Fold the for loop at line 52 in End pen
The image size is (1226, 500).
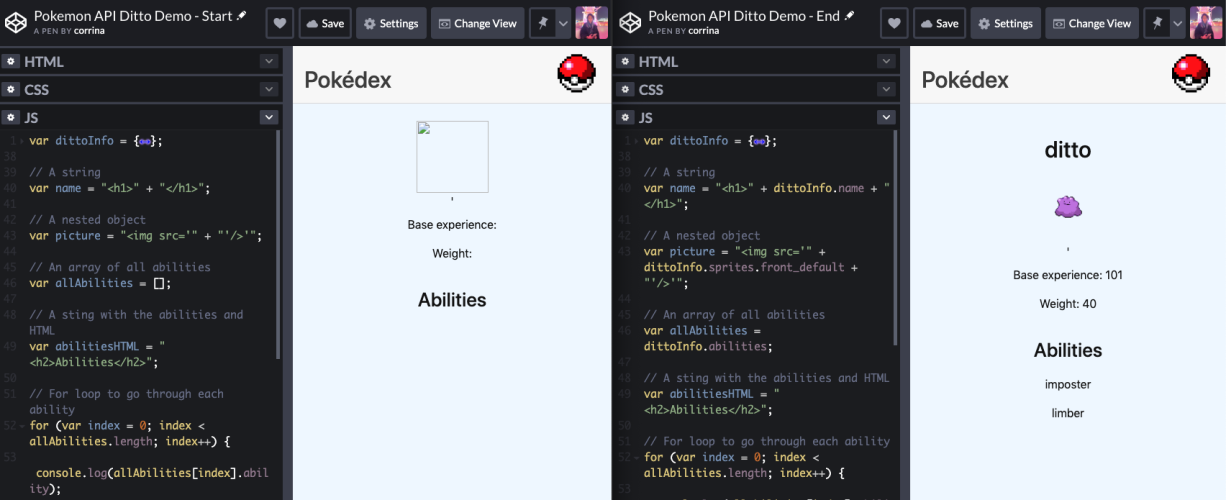(x=637, y=457)
